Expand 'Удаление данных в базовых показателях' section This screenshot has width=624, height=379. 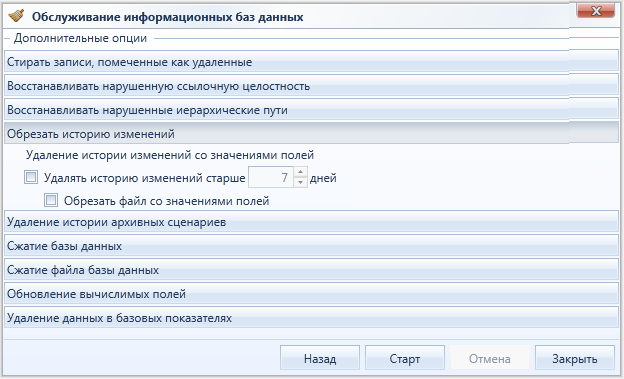click(x=311, y=318)
